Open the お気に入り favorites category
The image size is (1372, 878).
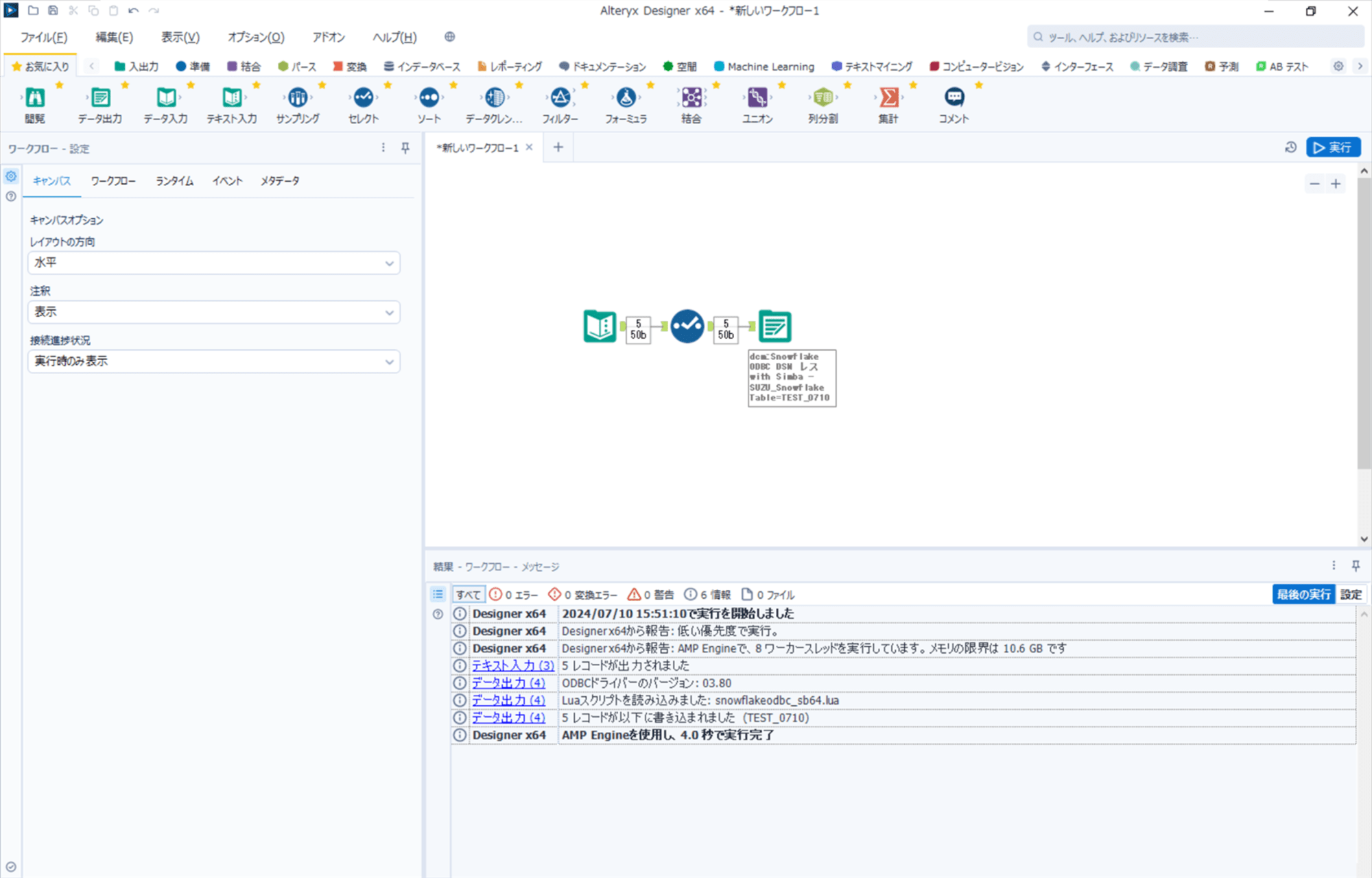(x=40, y=67)
